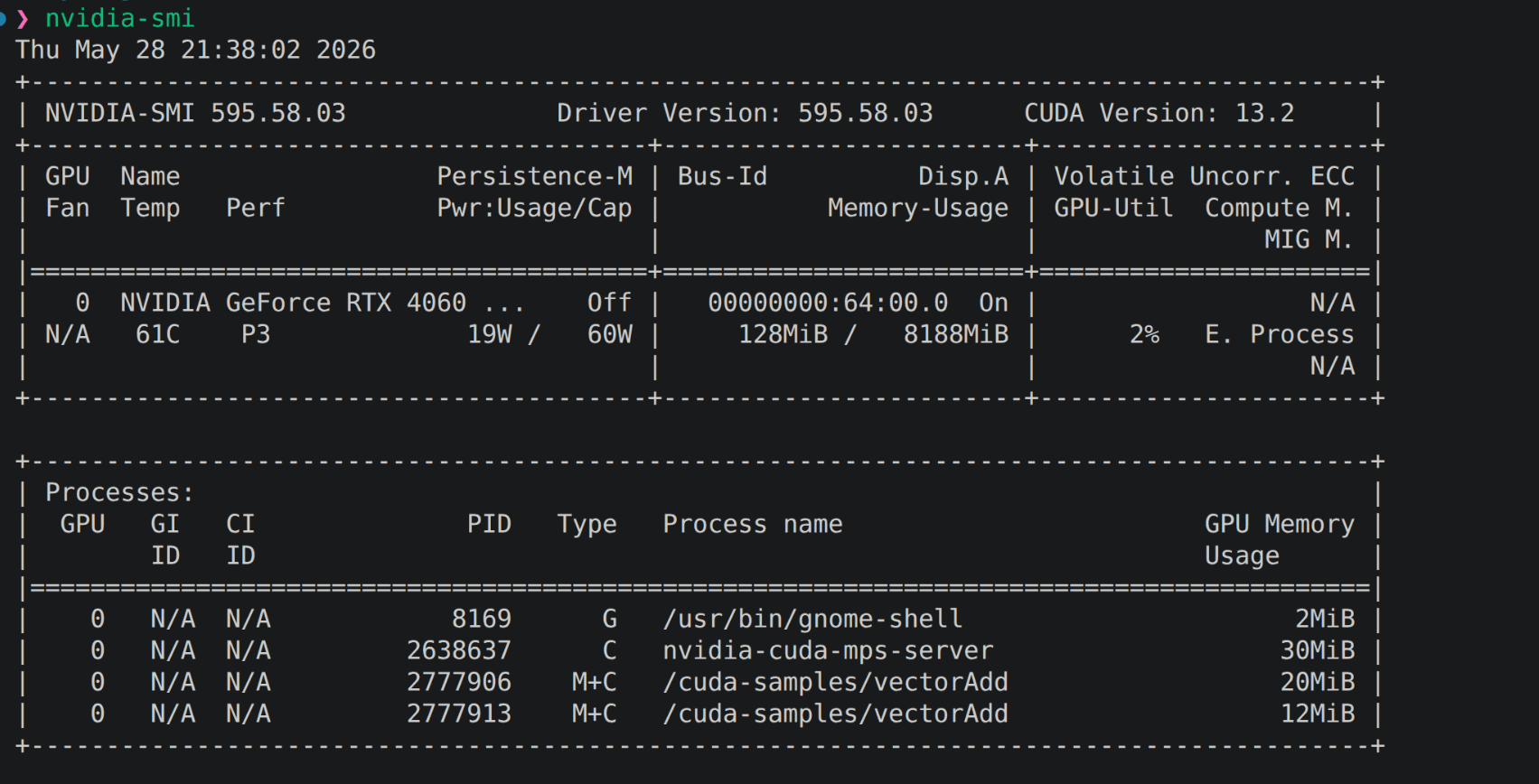Click the Disp.A header

(x=963, y=176)
